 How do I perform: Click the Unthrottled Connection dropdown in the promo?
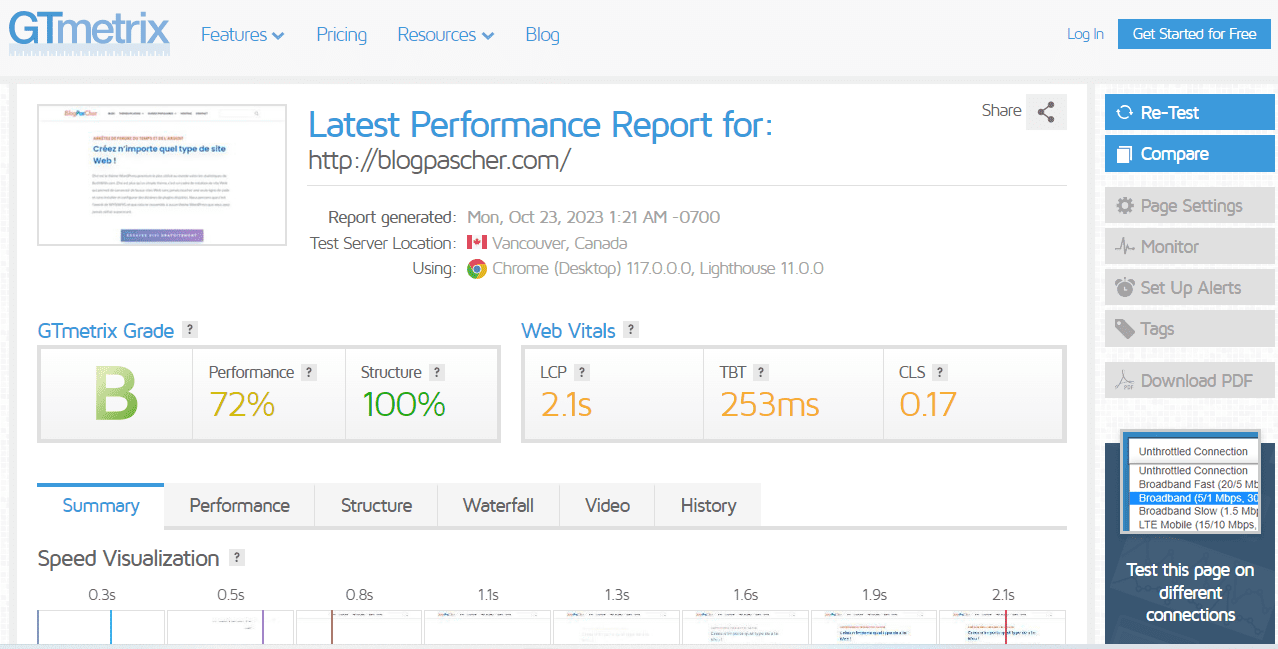coord(1192,451)
